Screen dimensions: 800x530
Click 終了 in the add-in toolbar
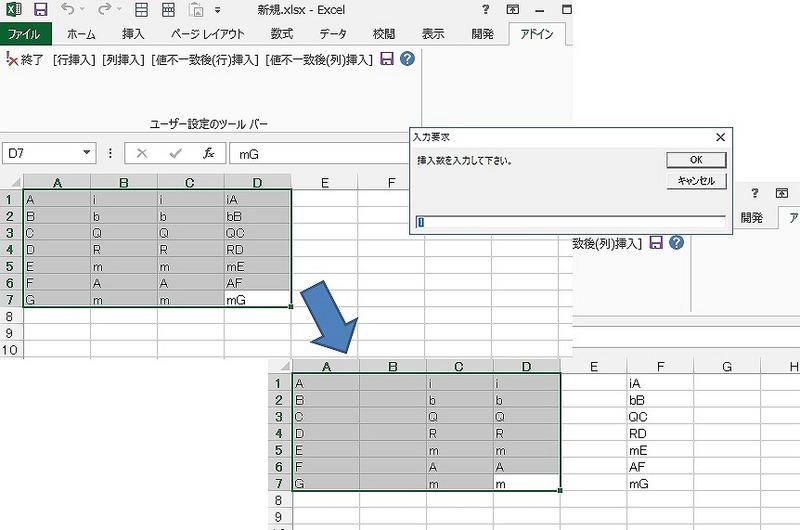(28, 60)
